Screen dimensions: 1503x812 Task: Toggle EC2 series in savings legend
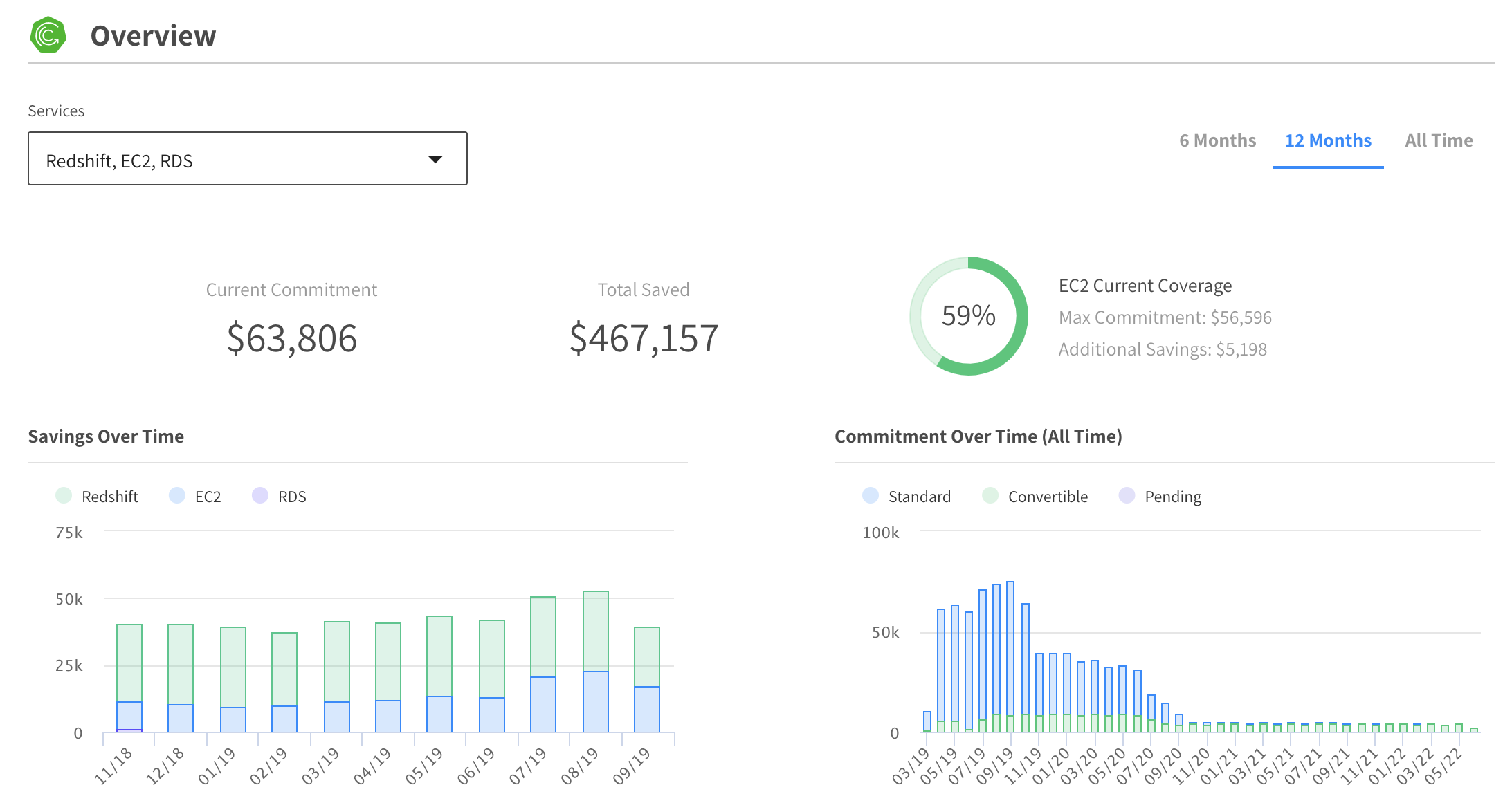pos(208,497)
